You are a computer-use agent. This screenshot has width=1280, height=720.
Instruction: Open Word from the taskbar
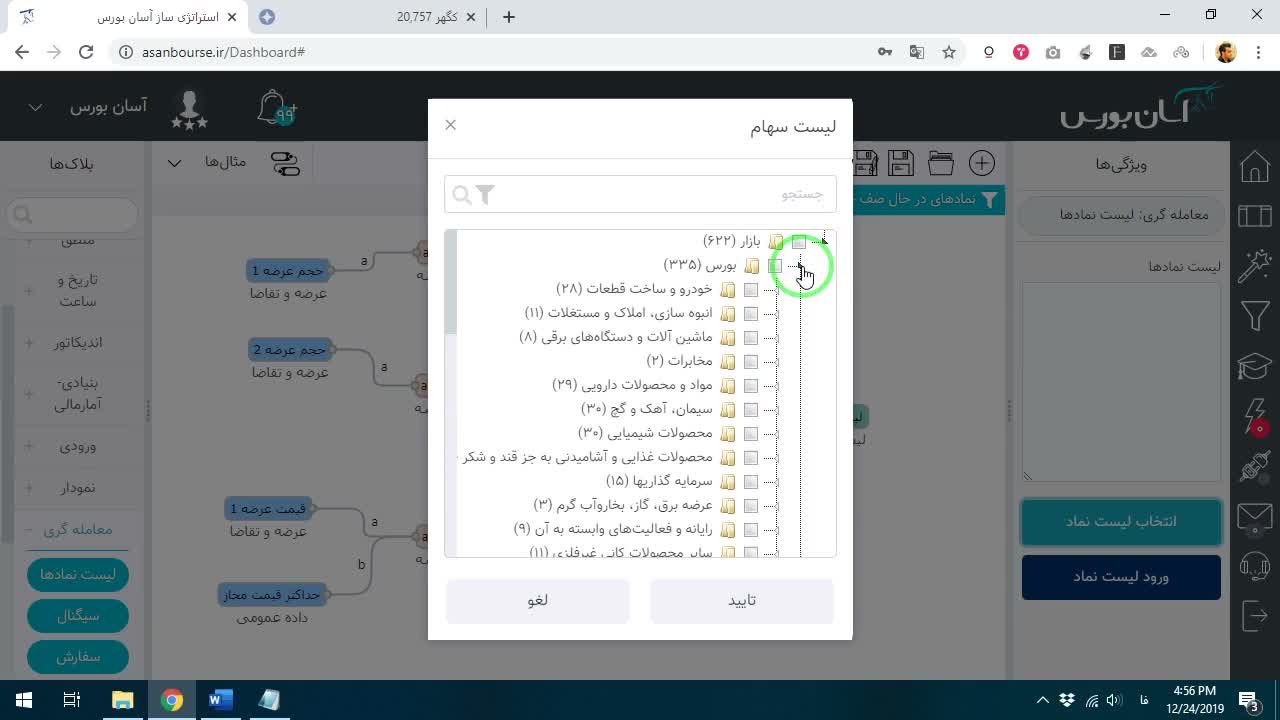tap(220, 700)
